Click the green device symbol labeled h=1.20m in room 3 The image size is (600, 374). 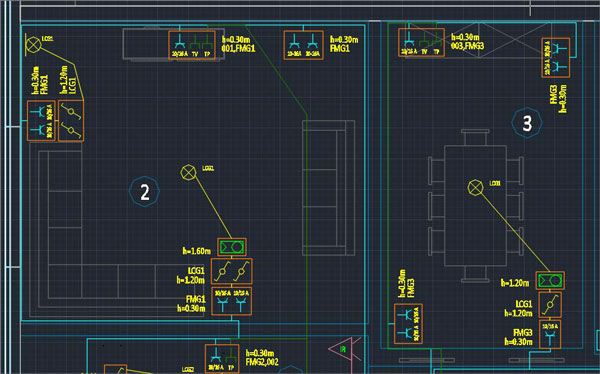click(x=550, y=281)
